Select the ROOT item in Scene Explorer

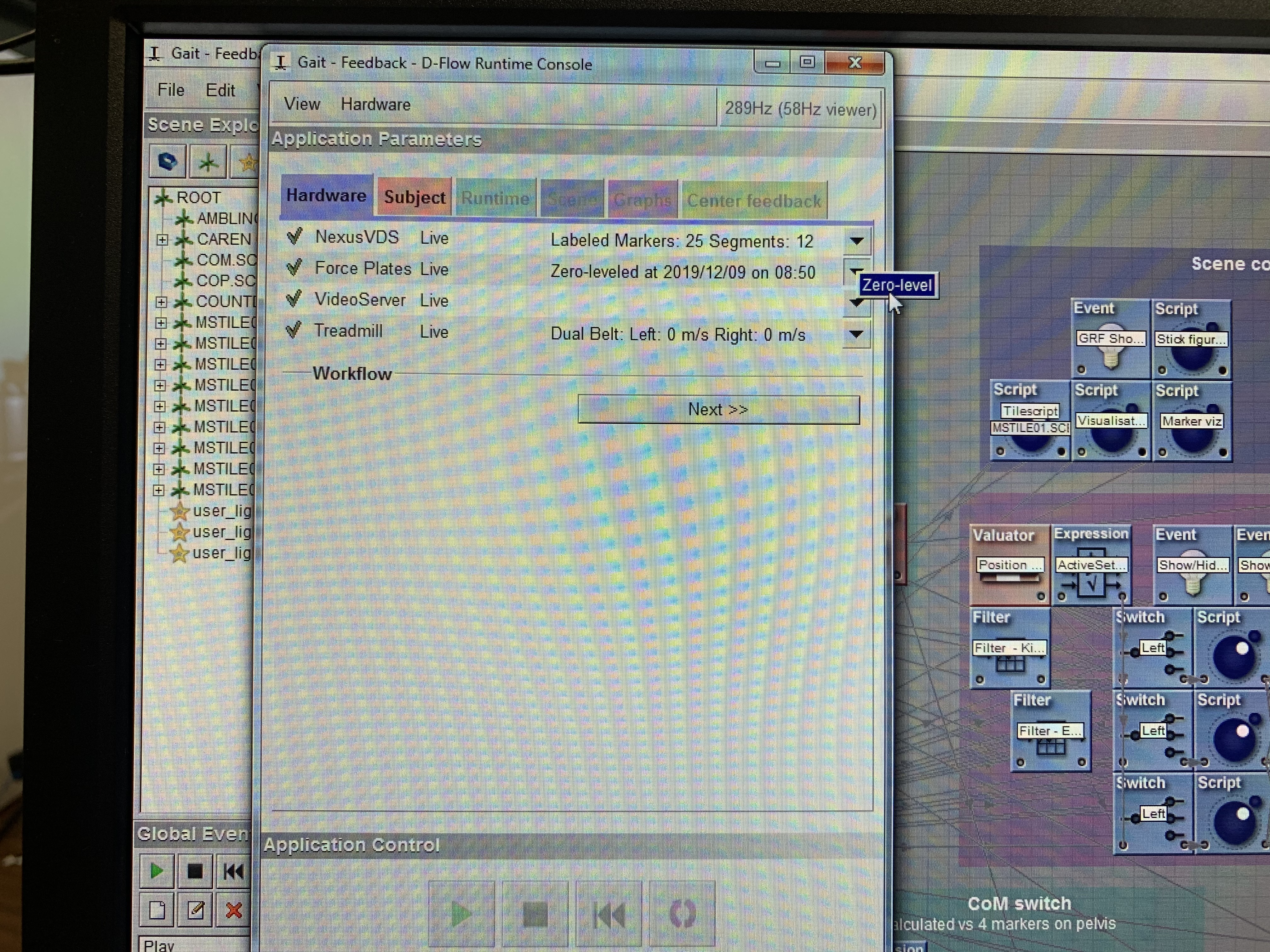[198, 197]
